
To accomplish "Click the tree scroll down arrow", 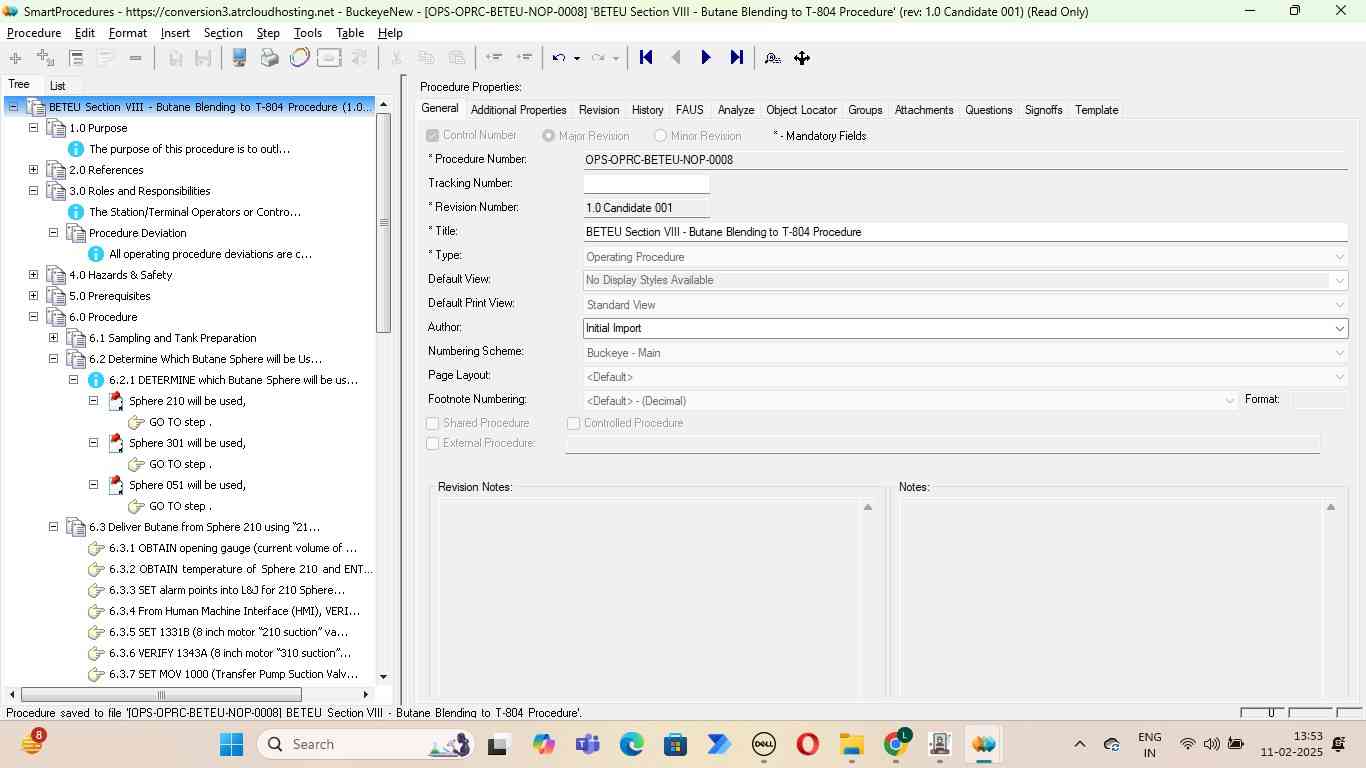I will point(383,677).
